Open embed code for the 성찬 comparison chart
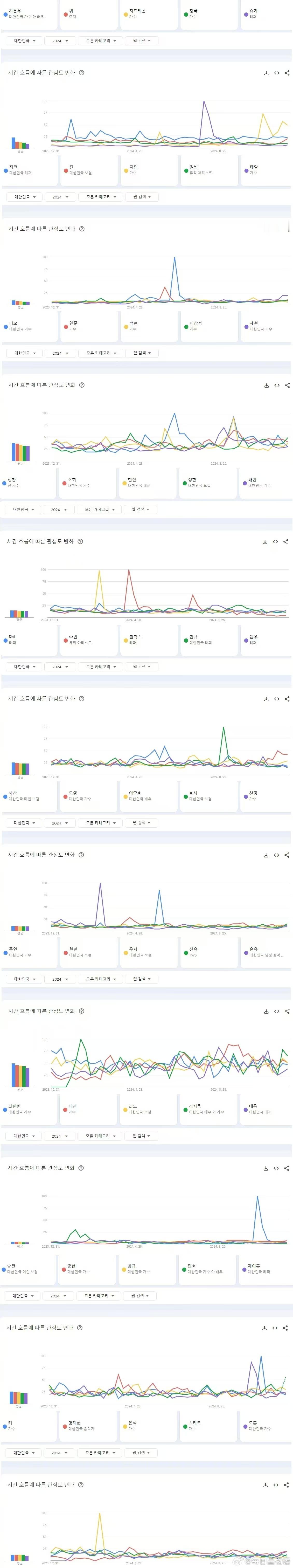 point(275,542)
